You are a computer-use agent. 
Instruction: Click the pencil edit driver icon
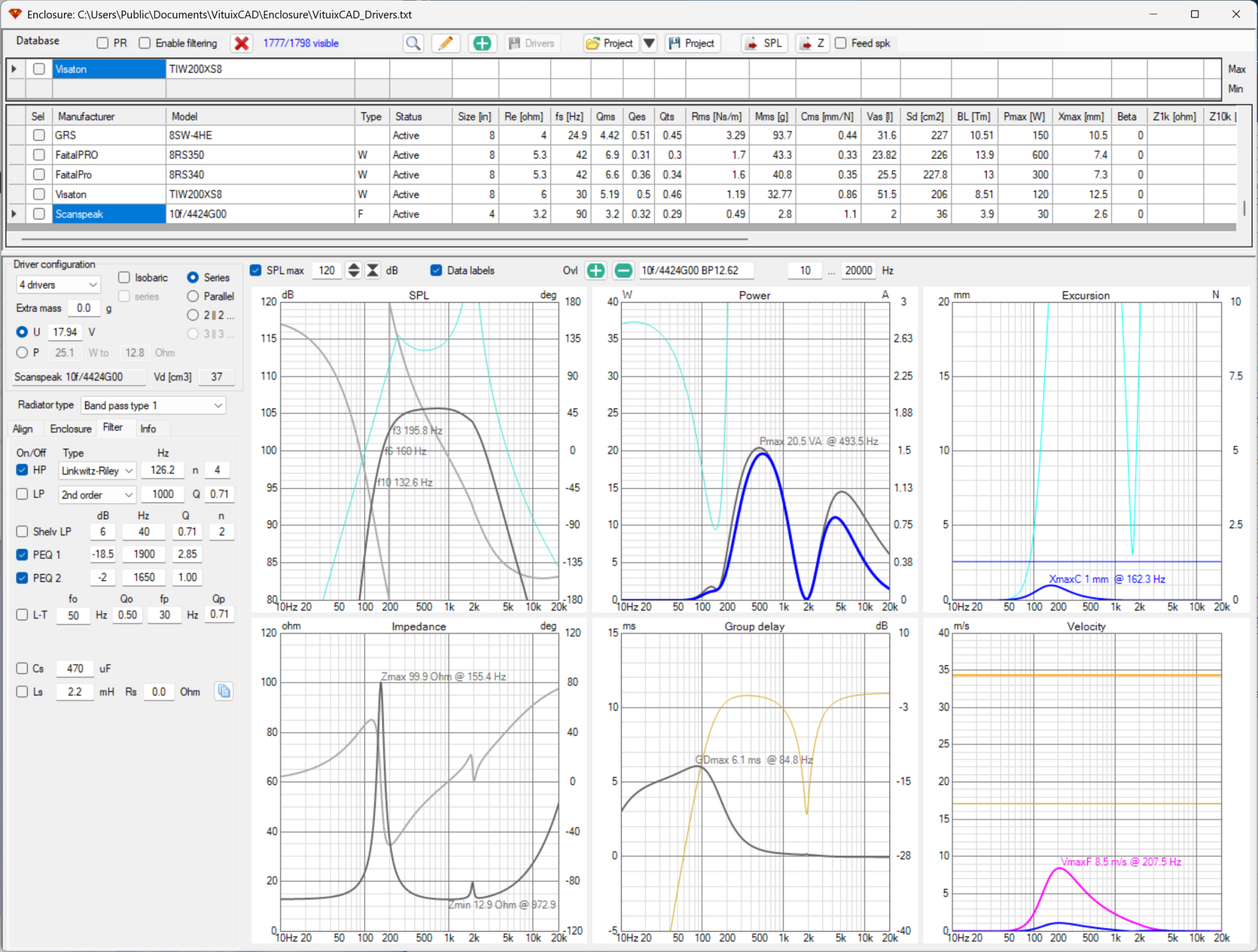(x=446, y=44)
